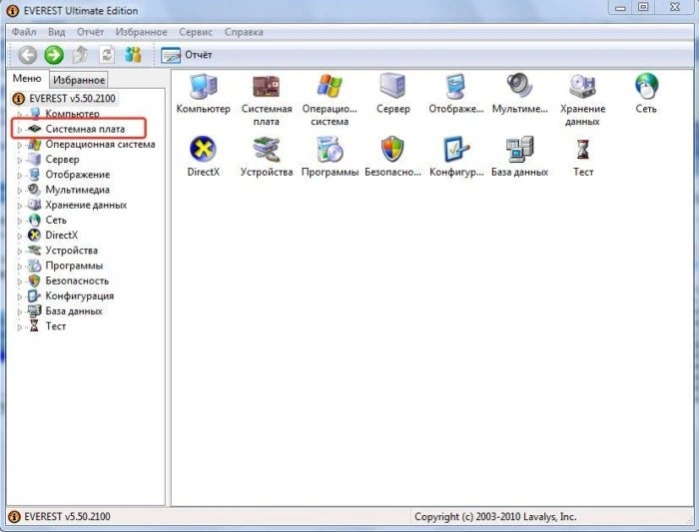Select Операционная система in the tree
This screenshot has height=532, width=699.
coord(100,144)
